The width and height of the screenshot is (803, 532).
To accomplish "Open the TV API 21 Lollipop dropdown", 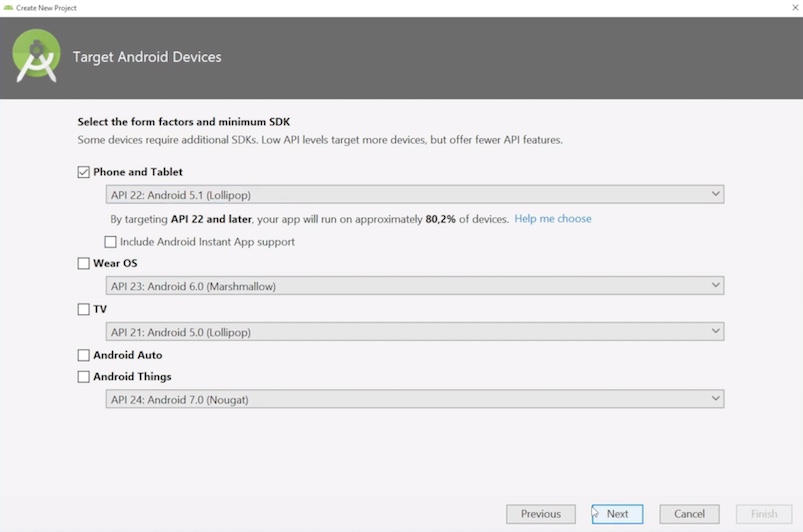I will coord(415,332).
